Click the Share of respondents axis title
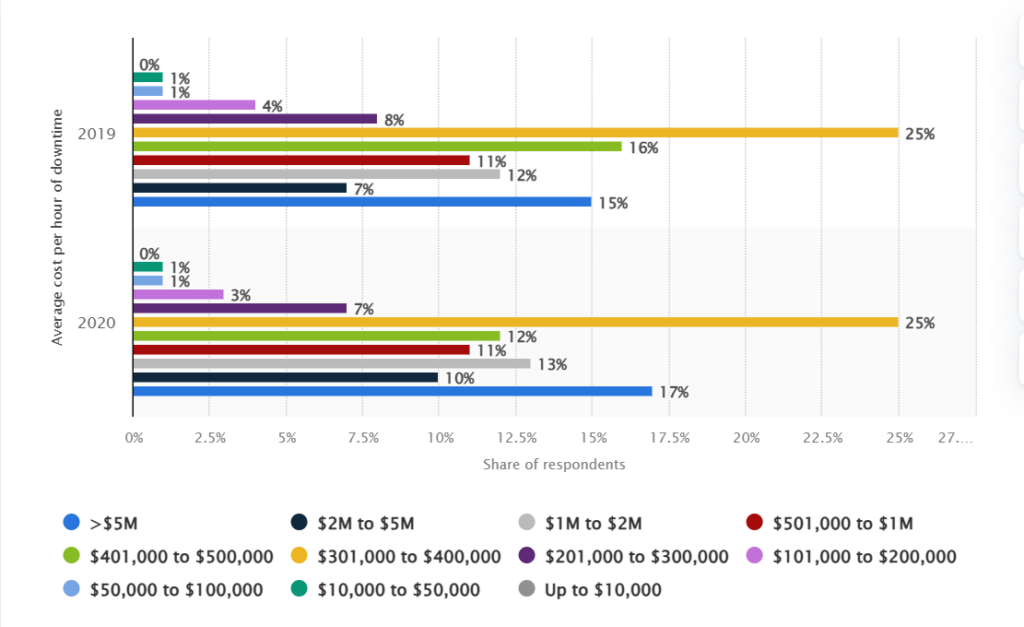The image size is (1024, 627). [x=554, y=464]
